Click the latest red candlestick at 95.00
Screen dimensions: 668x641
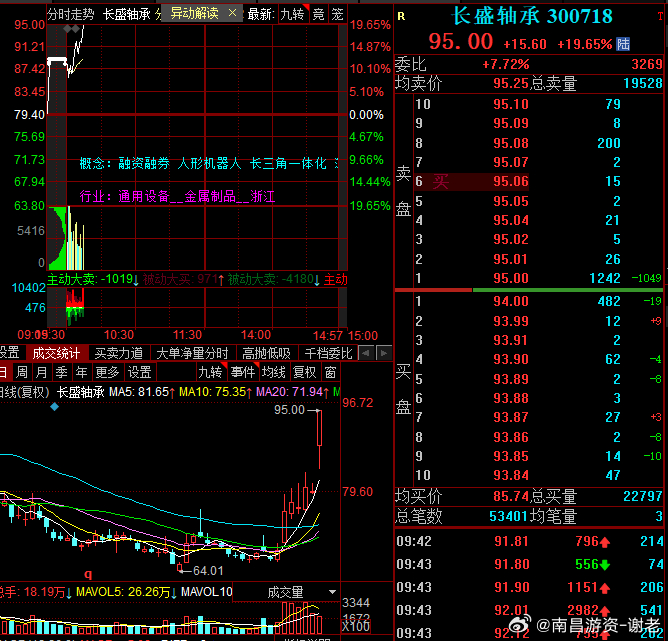[320, 439]
